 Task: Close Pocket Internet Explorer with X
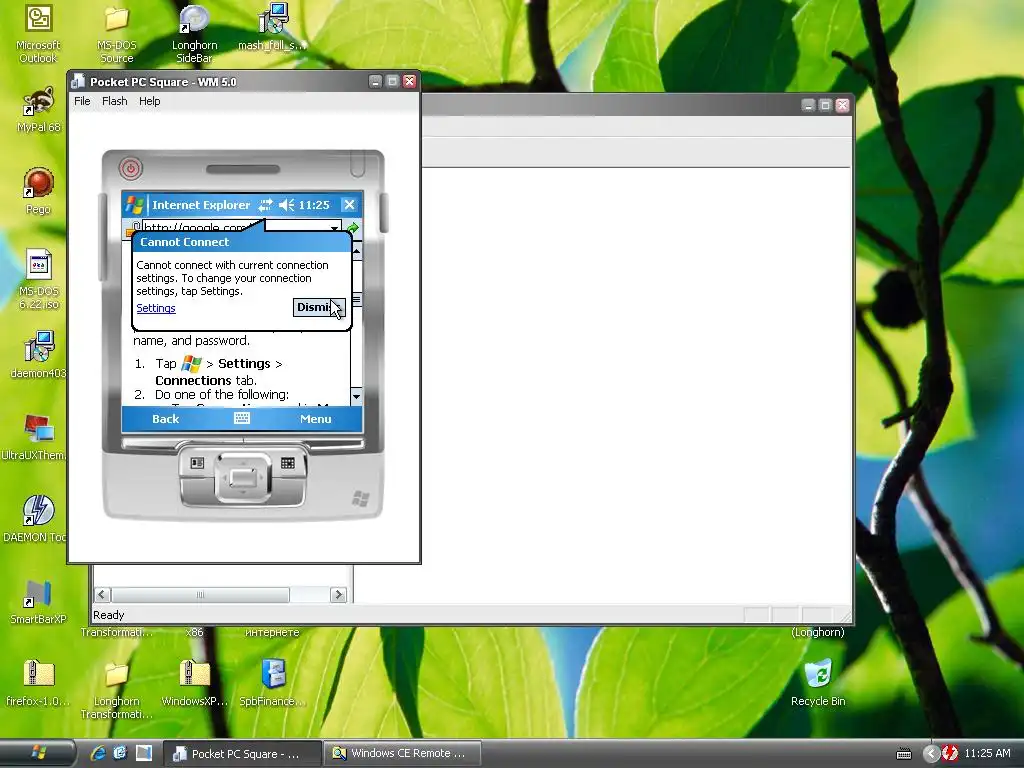[349, 205]
